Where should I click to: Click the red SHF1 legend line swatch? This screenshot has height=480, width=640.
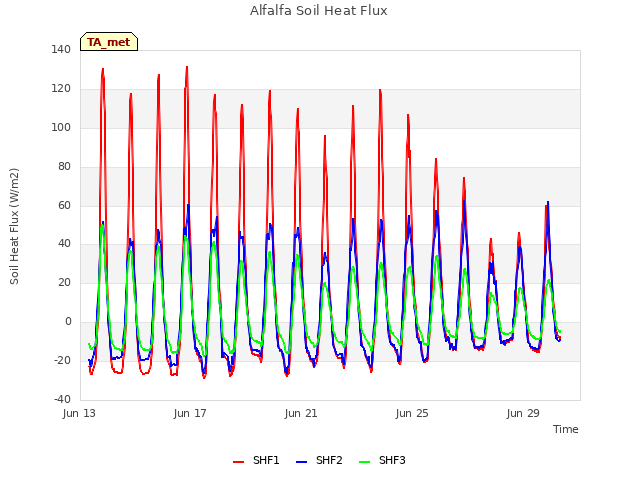pos(238,462)
